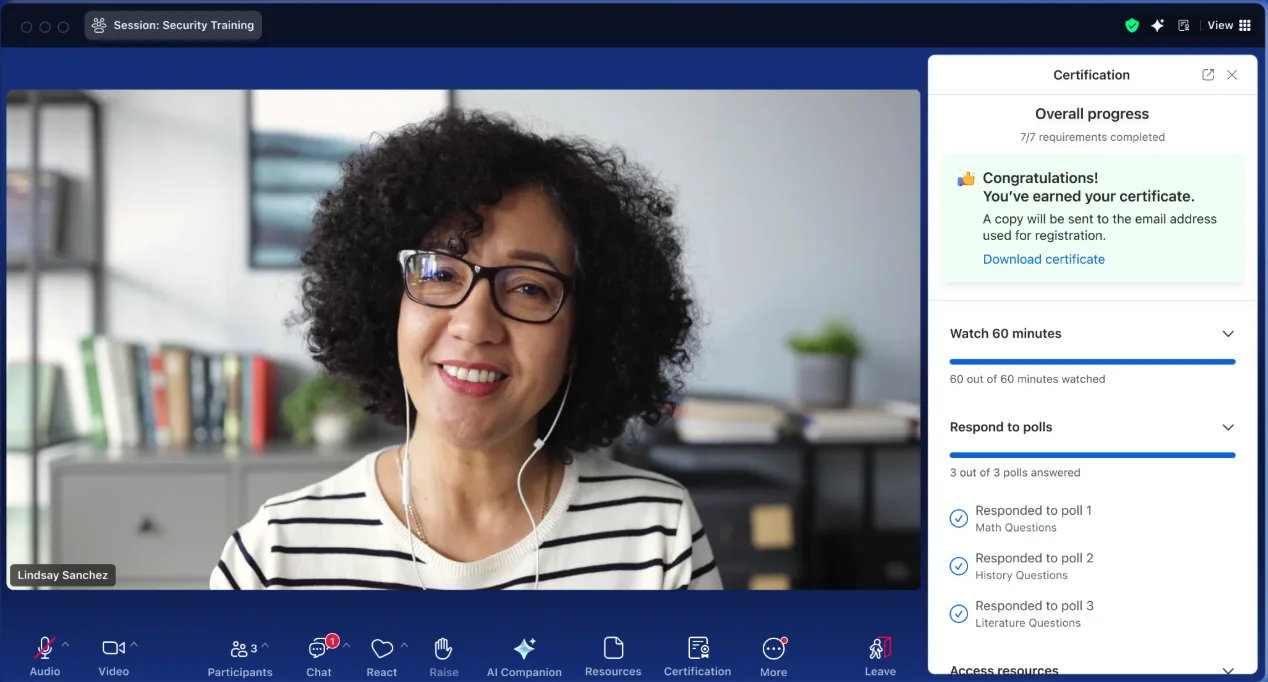Open the React emoji button
1268x682 pixels.
[381, 655]
